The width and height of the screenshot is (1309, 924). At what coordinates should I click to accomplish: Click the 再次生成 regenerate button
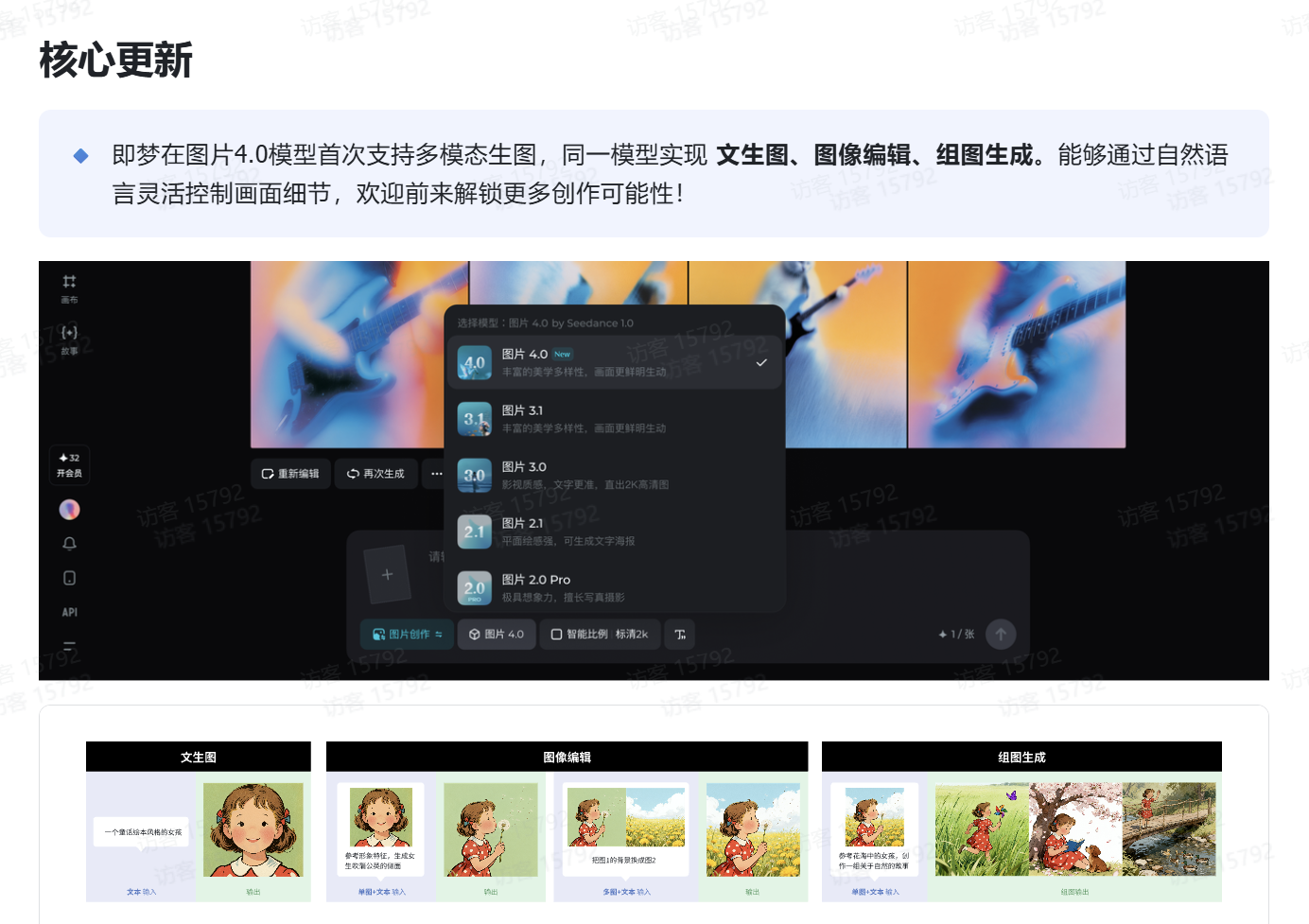point(375,473)
